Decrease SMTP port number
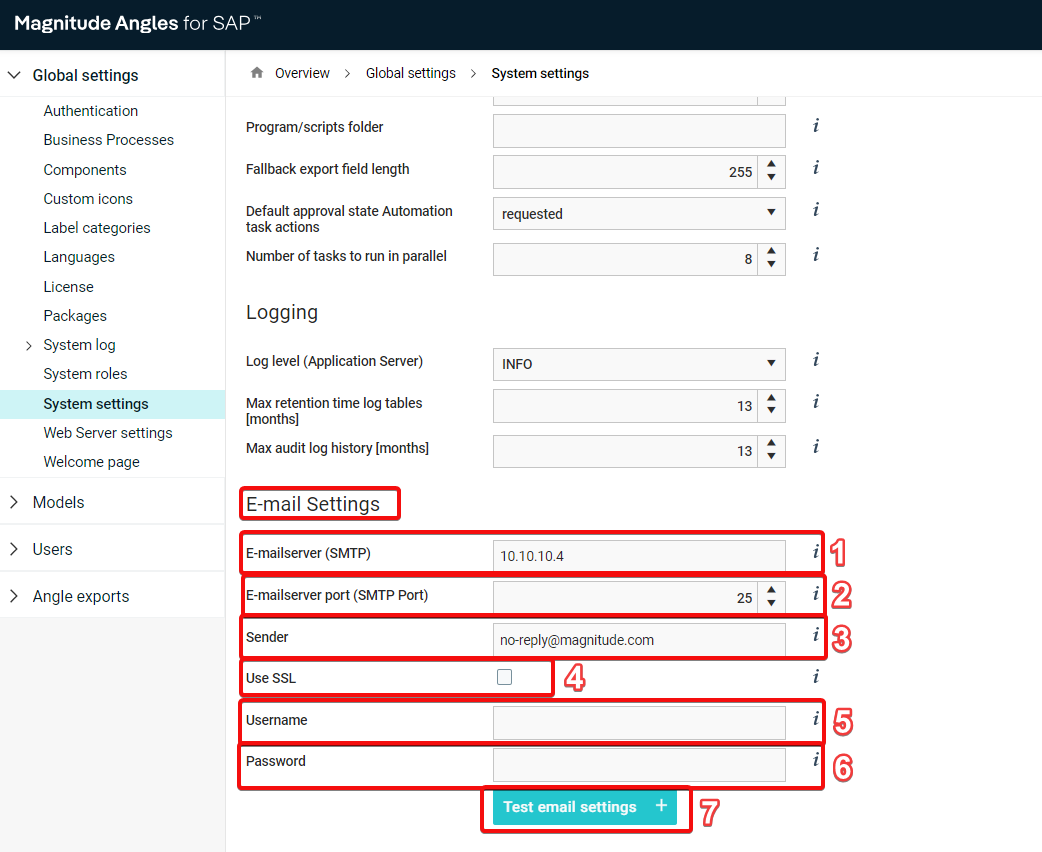 pos(771,603)
